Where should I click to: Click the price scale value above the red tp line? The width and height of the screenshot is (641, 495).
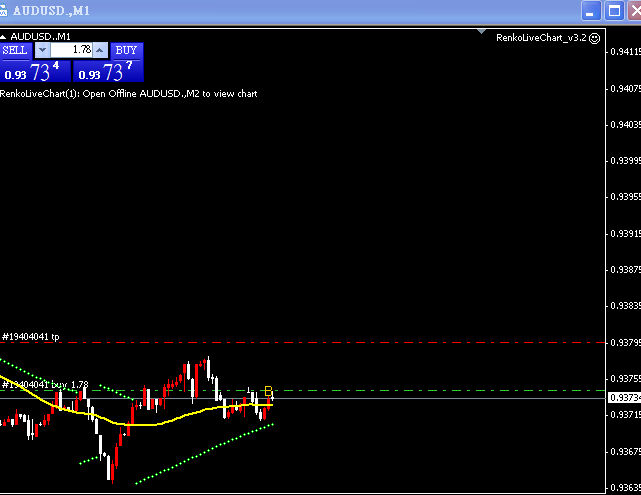pyautogui.click(x=625, y=306)
